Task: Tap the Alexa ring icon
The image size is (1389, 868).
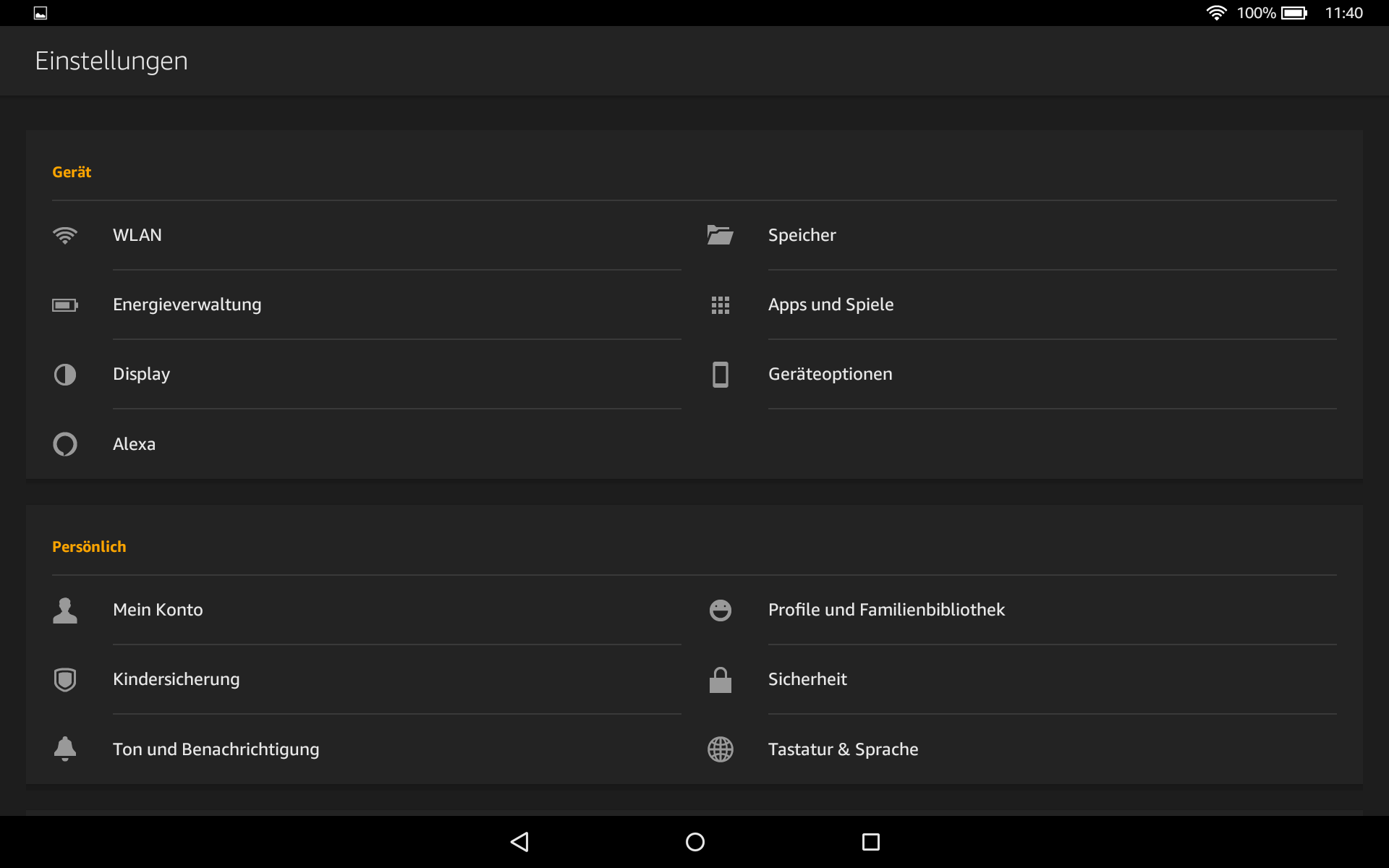Action: tap(65, 444)
